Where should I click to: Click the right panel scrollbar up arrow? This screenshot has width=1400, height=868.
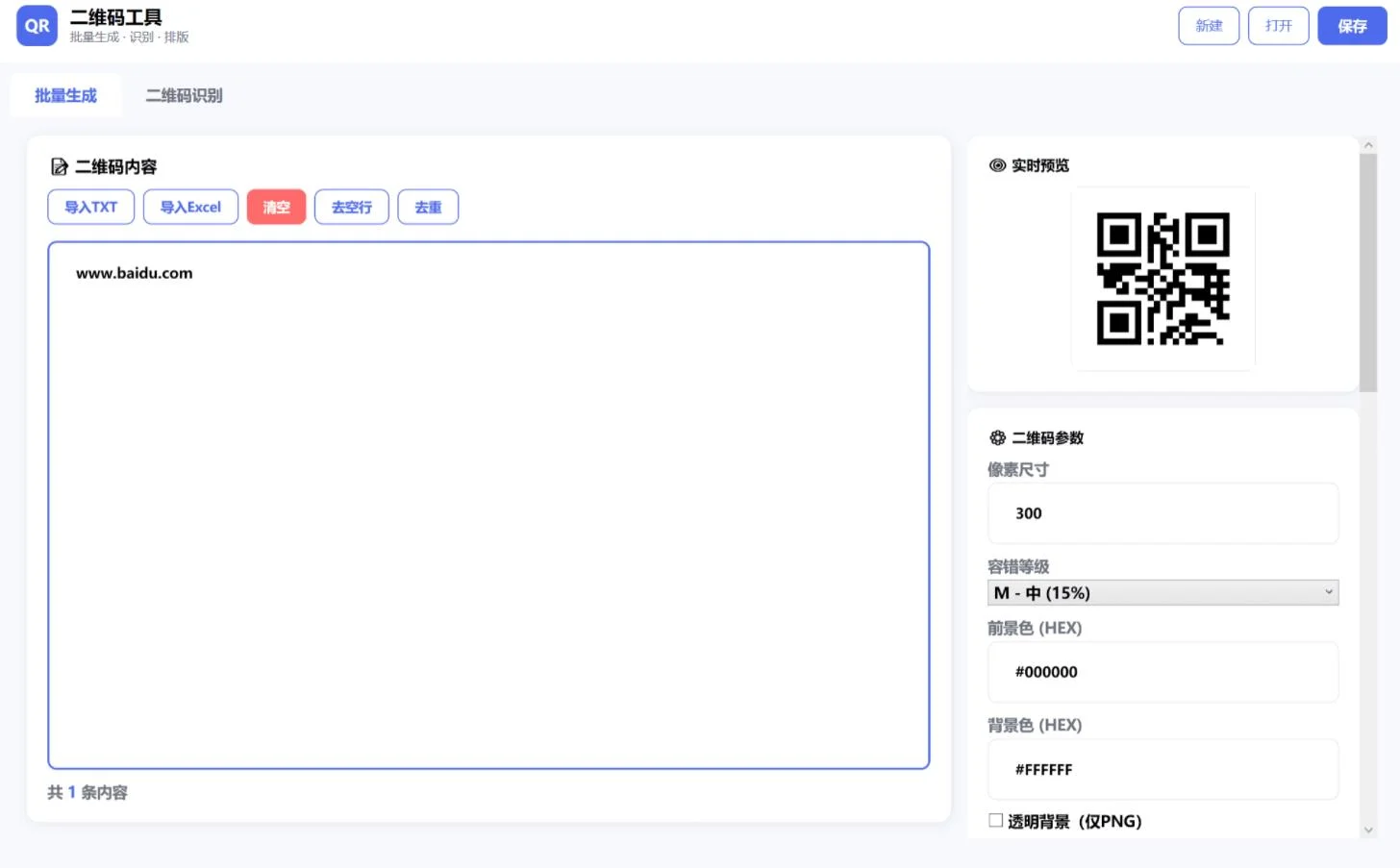(1368, 145)
